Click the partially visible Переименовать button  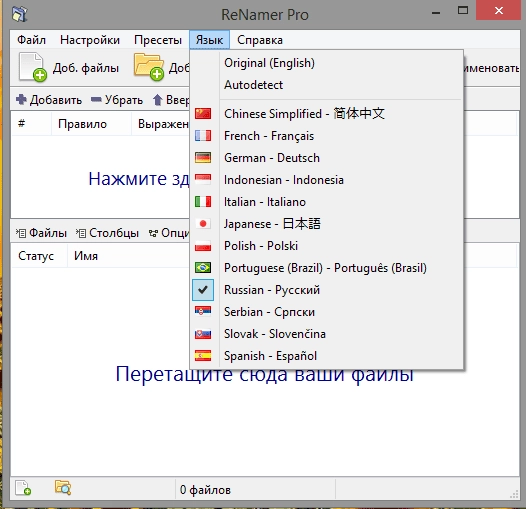point(492,68)
